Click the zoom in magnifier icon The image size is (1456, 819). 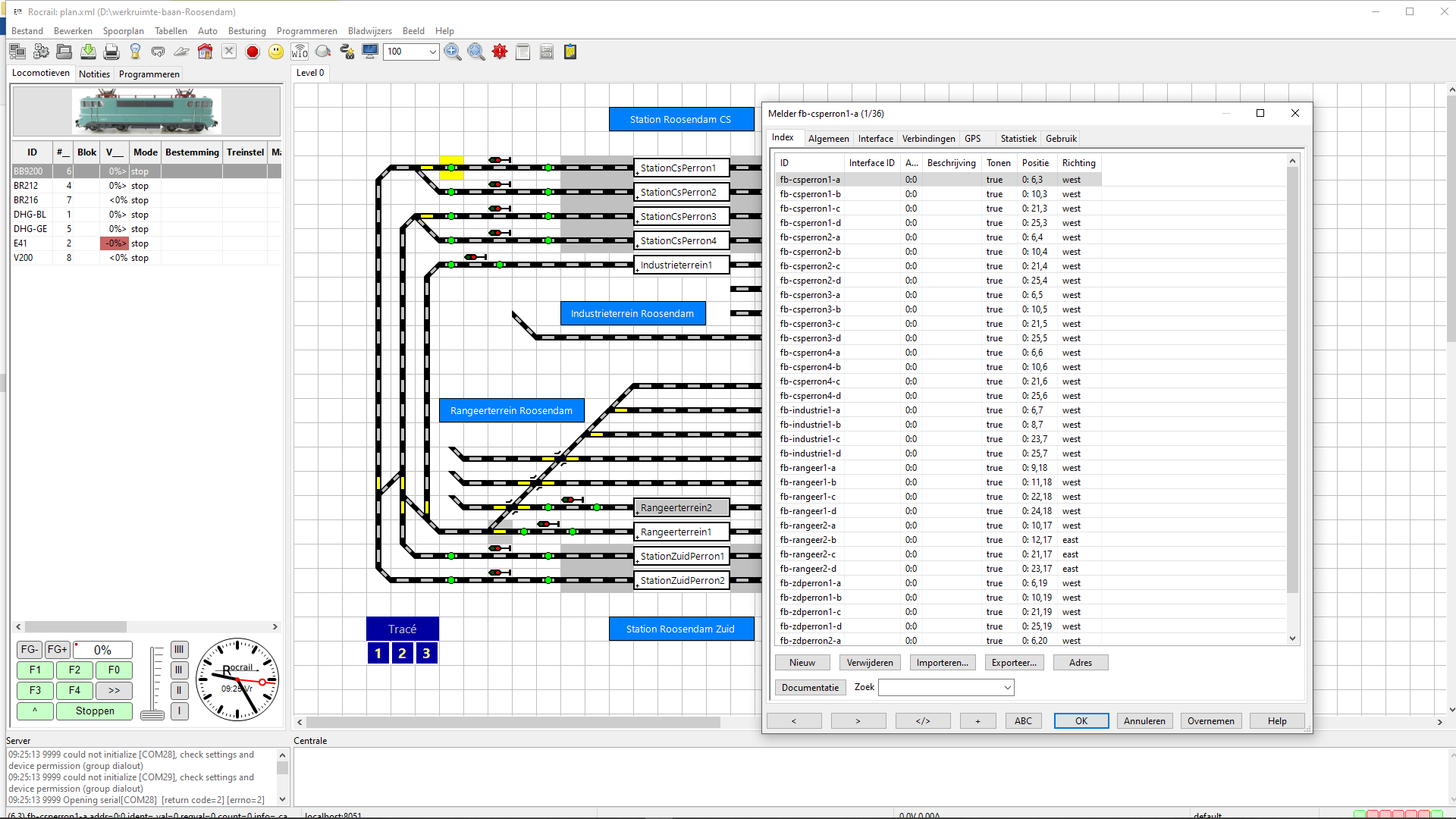click(x=453, y=52)
